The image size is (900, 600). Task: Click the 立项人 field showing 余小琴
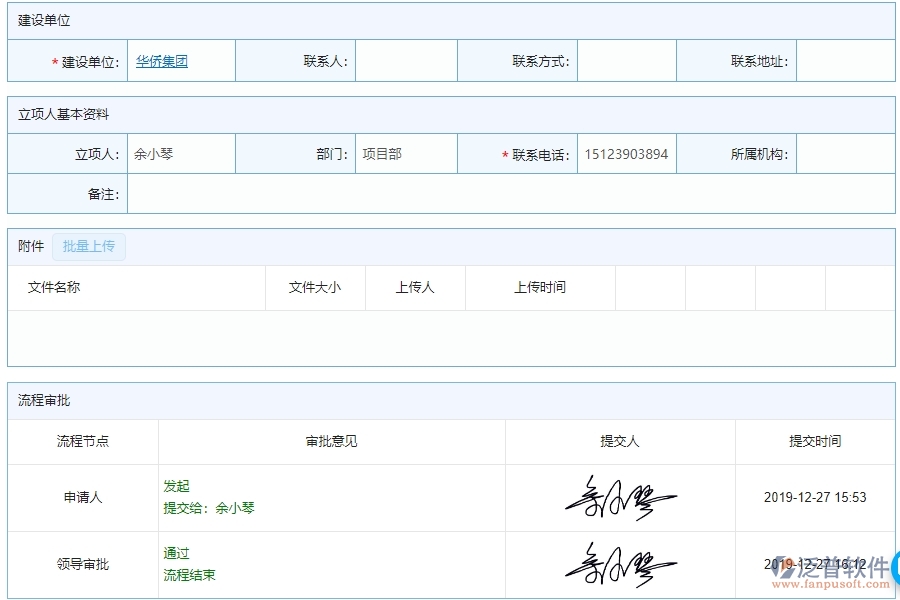[x=180, y=153]
